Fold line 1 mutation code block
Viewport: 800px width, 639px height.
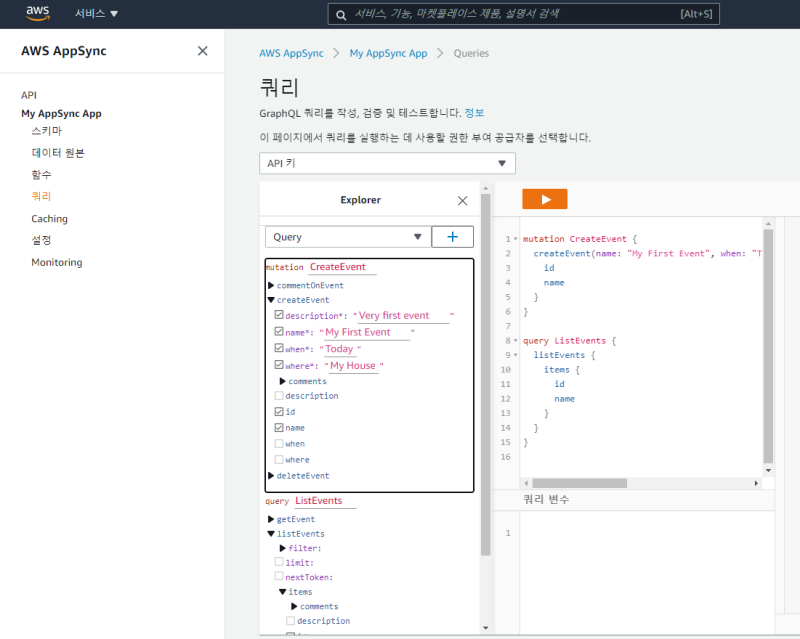(x=516, y=239)
